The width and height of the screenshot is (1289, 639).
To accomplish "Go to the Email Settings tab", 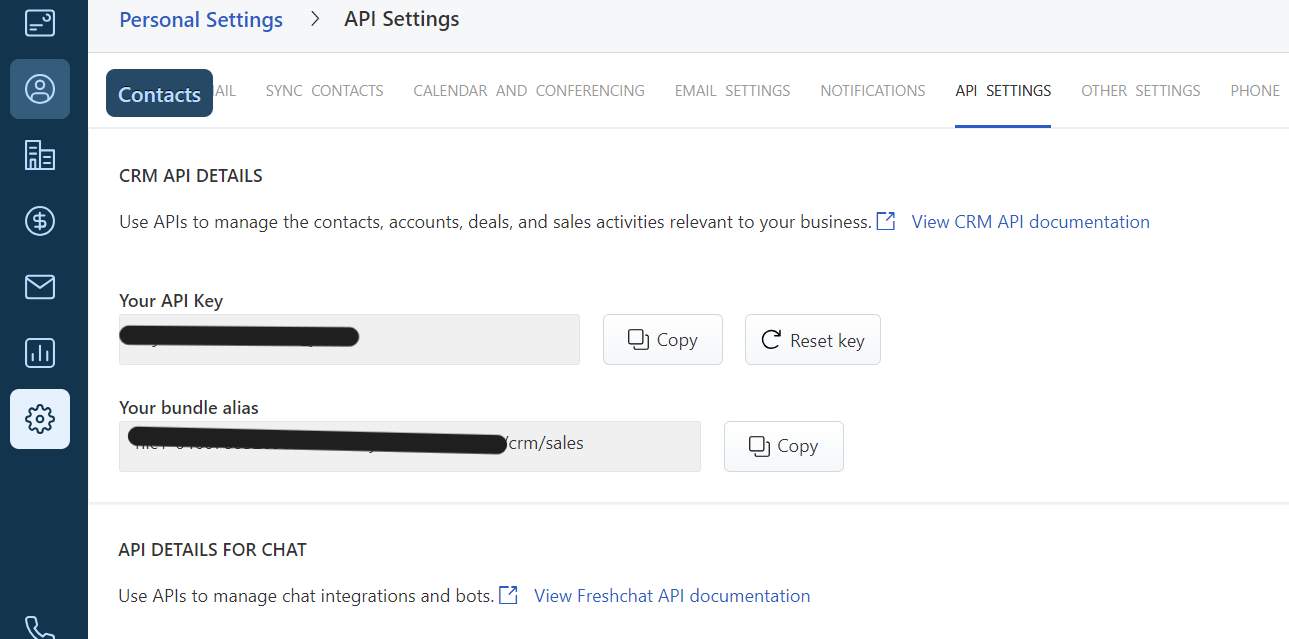I will [732, 91].
